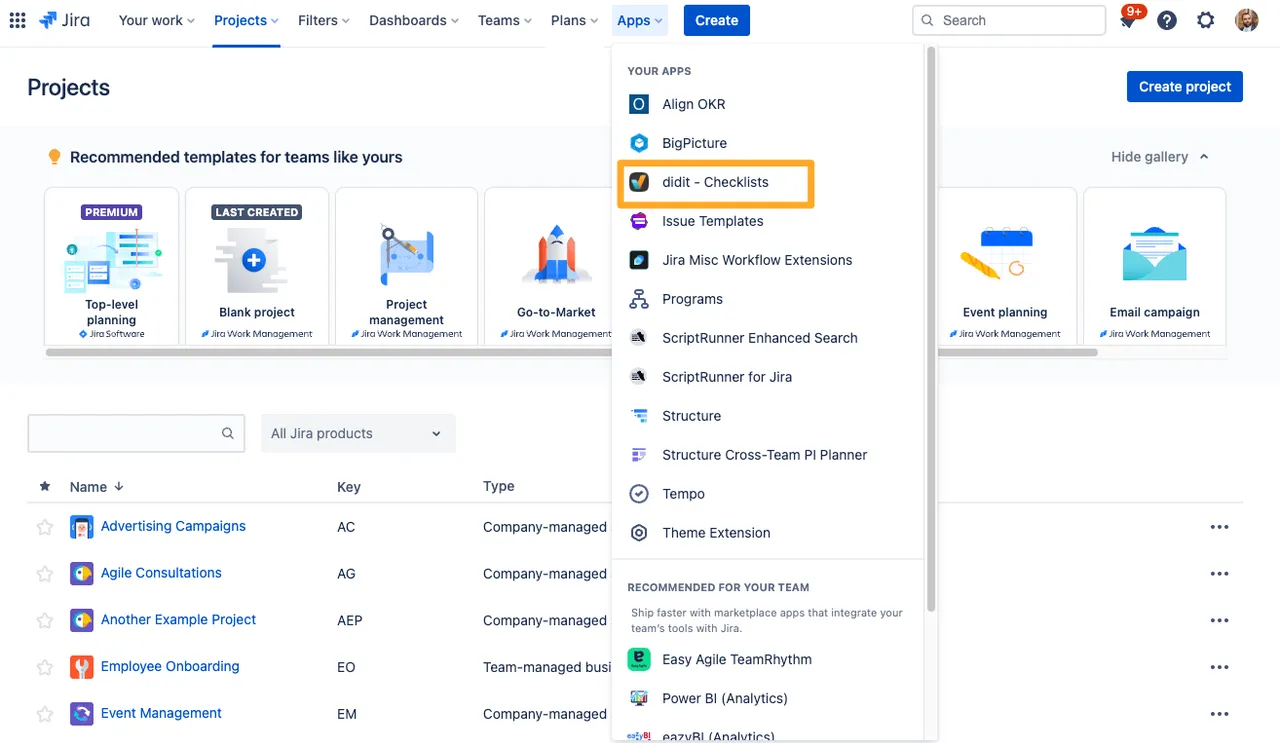The width and height of the screenshot is (1280, 743).
Task: Click the BigPicture app icon
Action: (639, 143)
